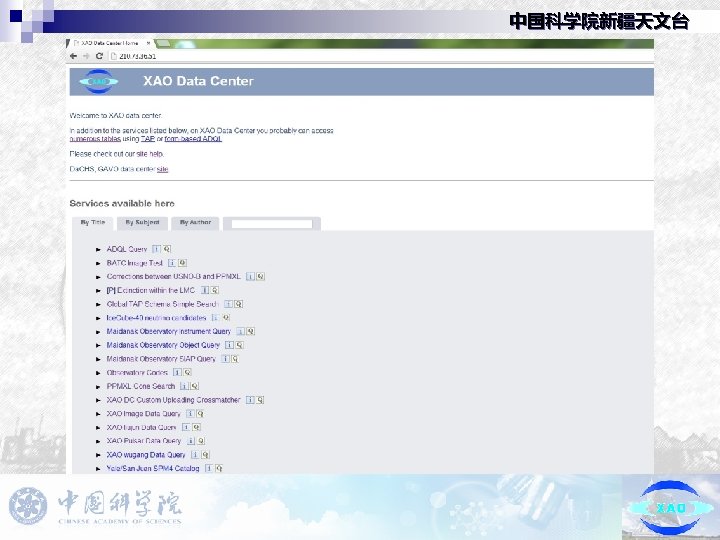Open the numerous tables link

click(x=95, y=139)
